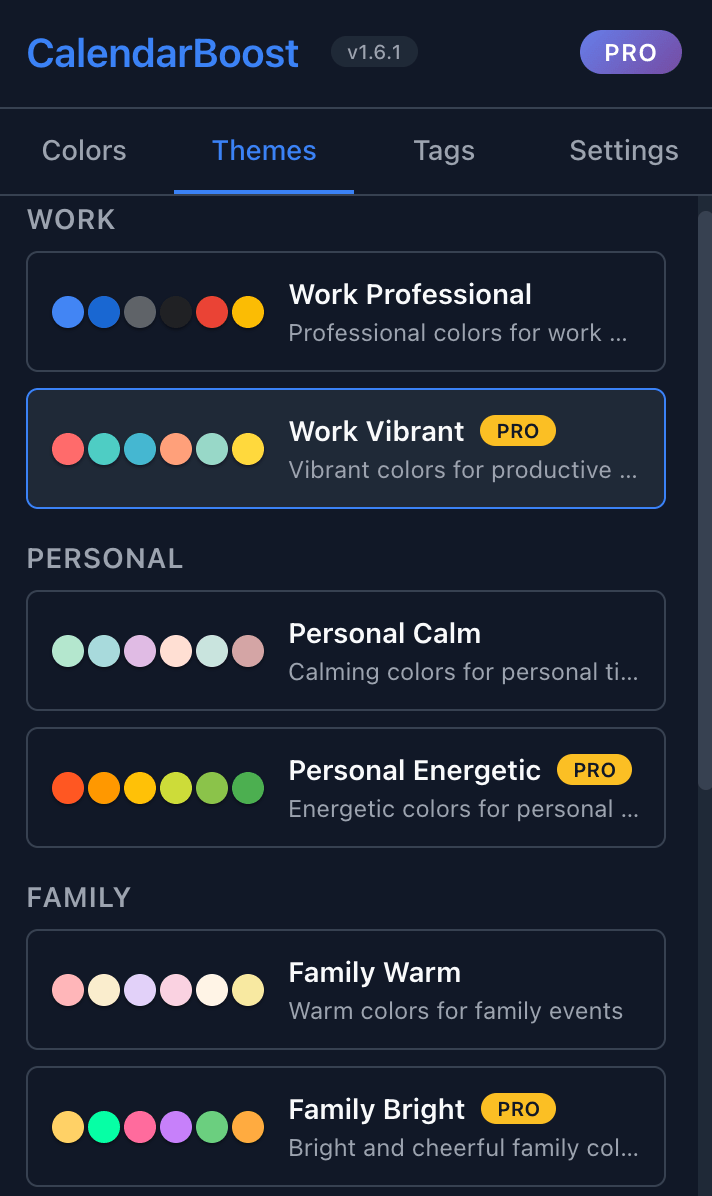Click the v1.6.1 version label
Image resolution: width=712 pixels, height=1196 pixels.
tap(374, 52)
